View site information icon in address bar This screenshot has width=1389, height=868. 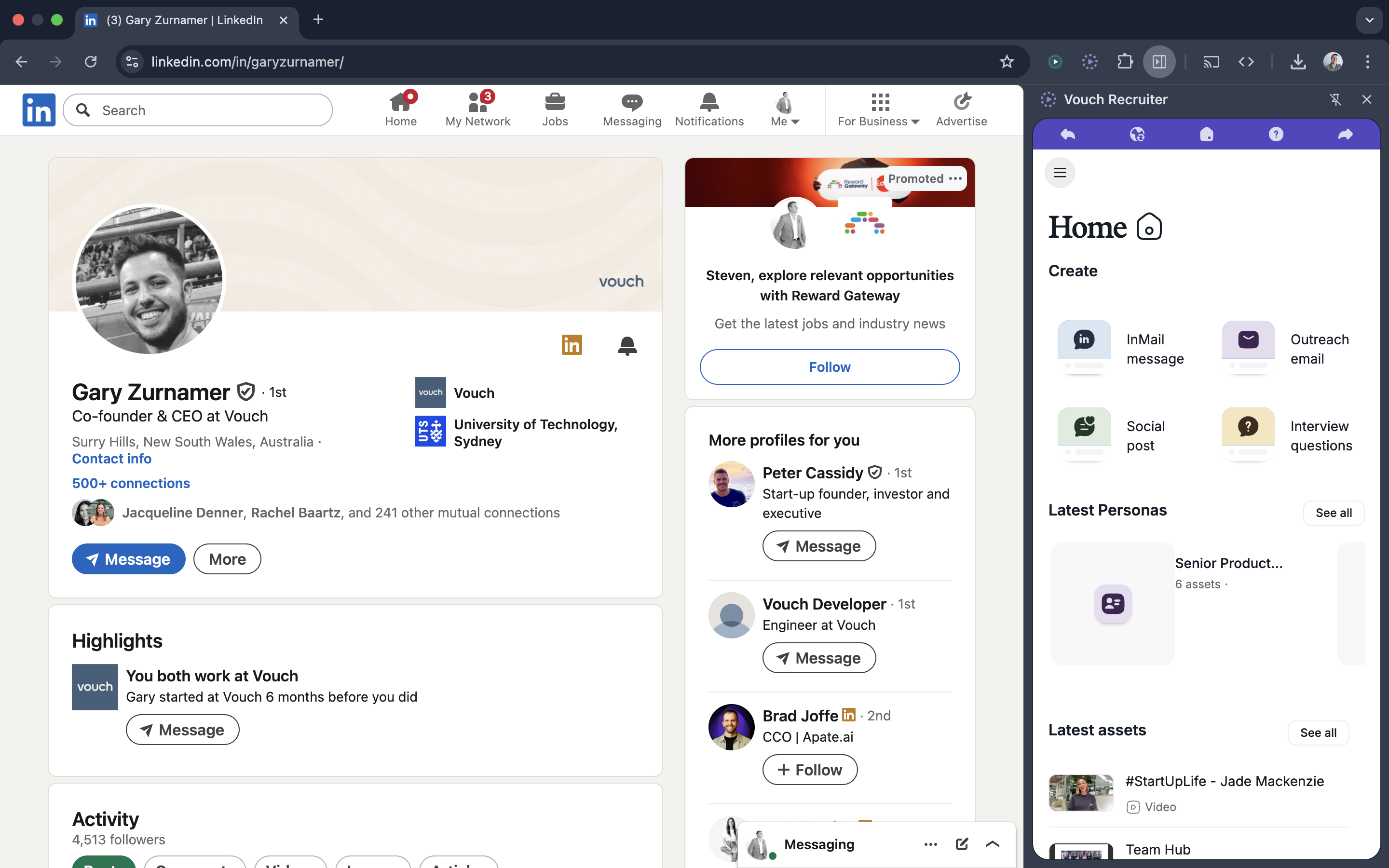(133, 61)
